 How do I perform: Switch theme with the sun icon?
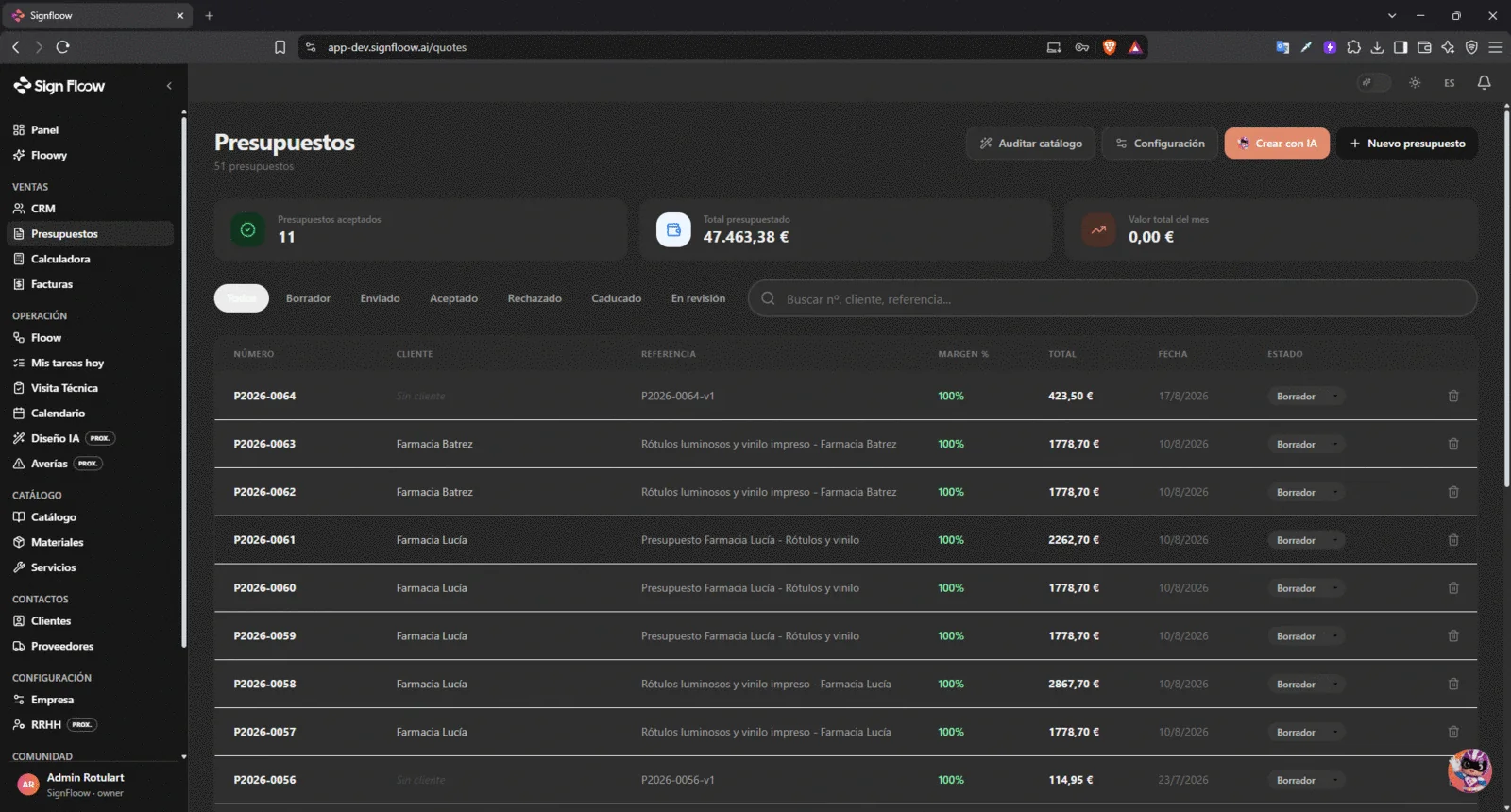point(1415,83)
